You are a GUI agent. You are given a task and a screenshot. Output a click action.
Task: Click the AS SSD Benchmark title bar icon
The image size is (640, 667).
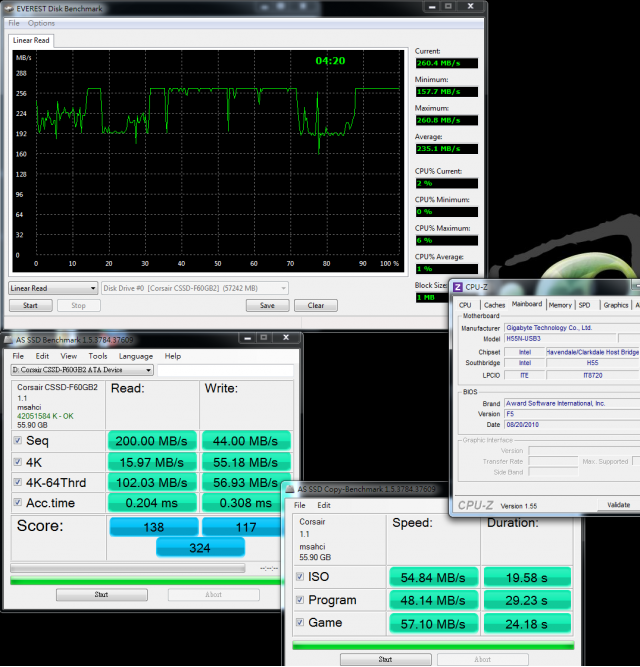click(x=8, y=339)
